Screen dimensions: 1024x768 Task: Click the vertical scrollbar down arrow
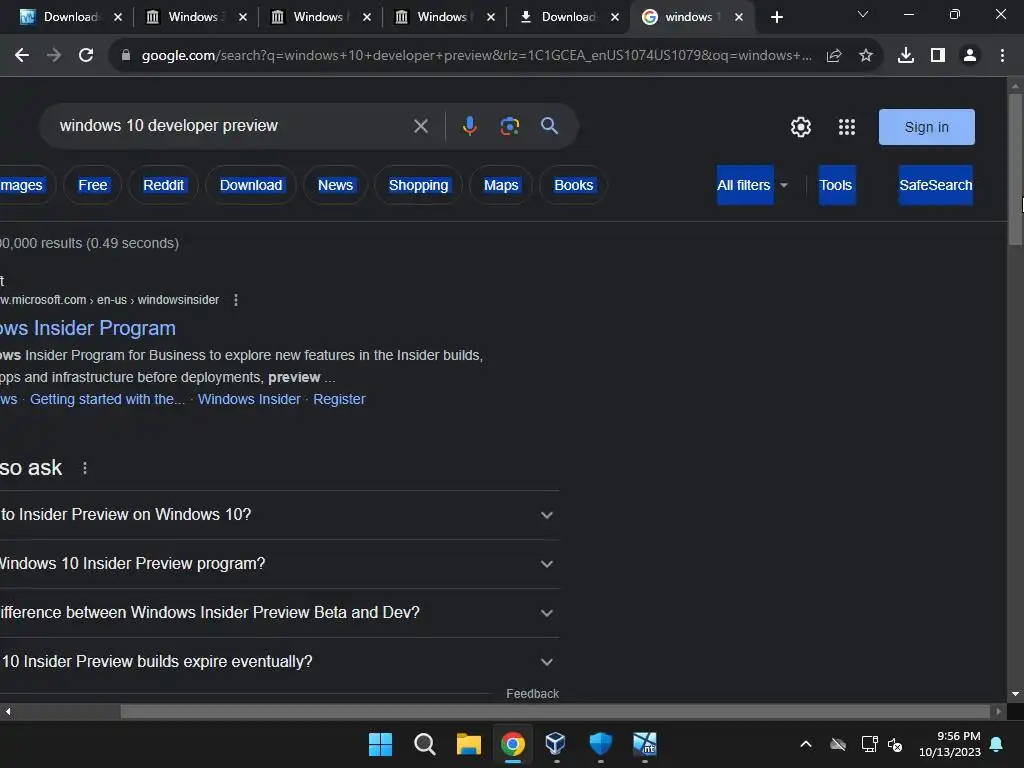coord(1015,694)
